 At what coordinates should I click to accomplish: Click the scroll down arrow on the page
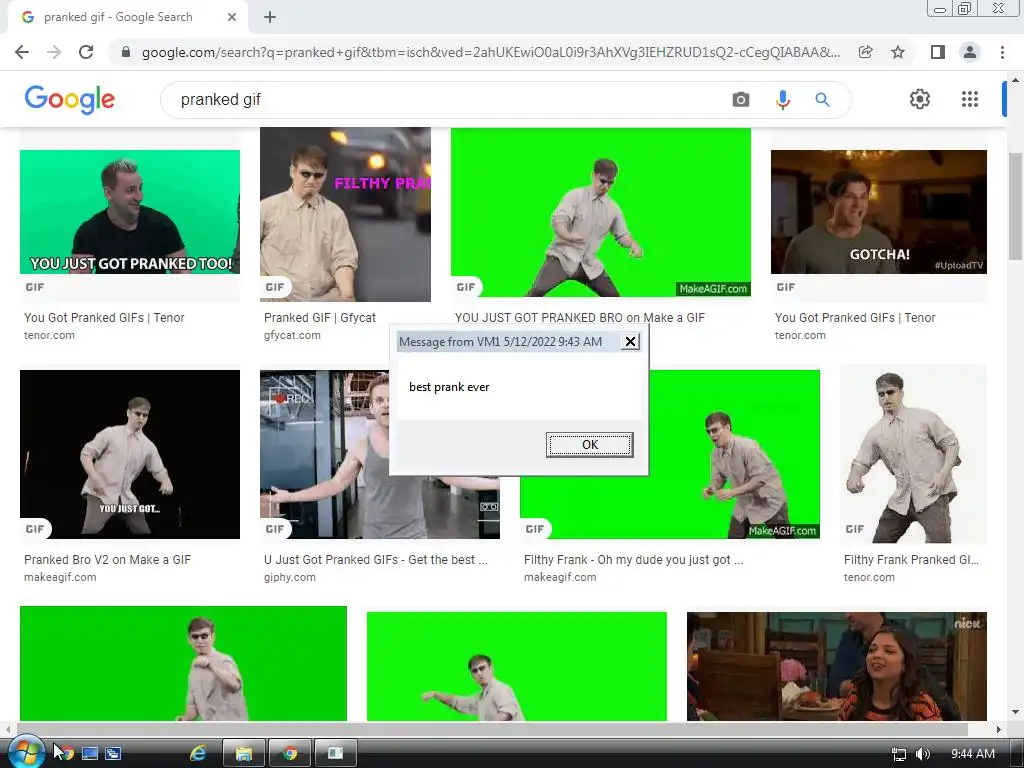click(1015, 712)
